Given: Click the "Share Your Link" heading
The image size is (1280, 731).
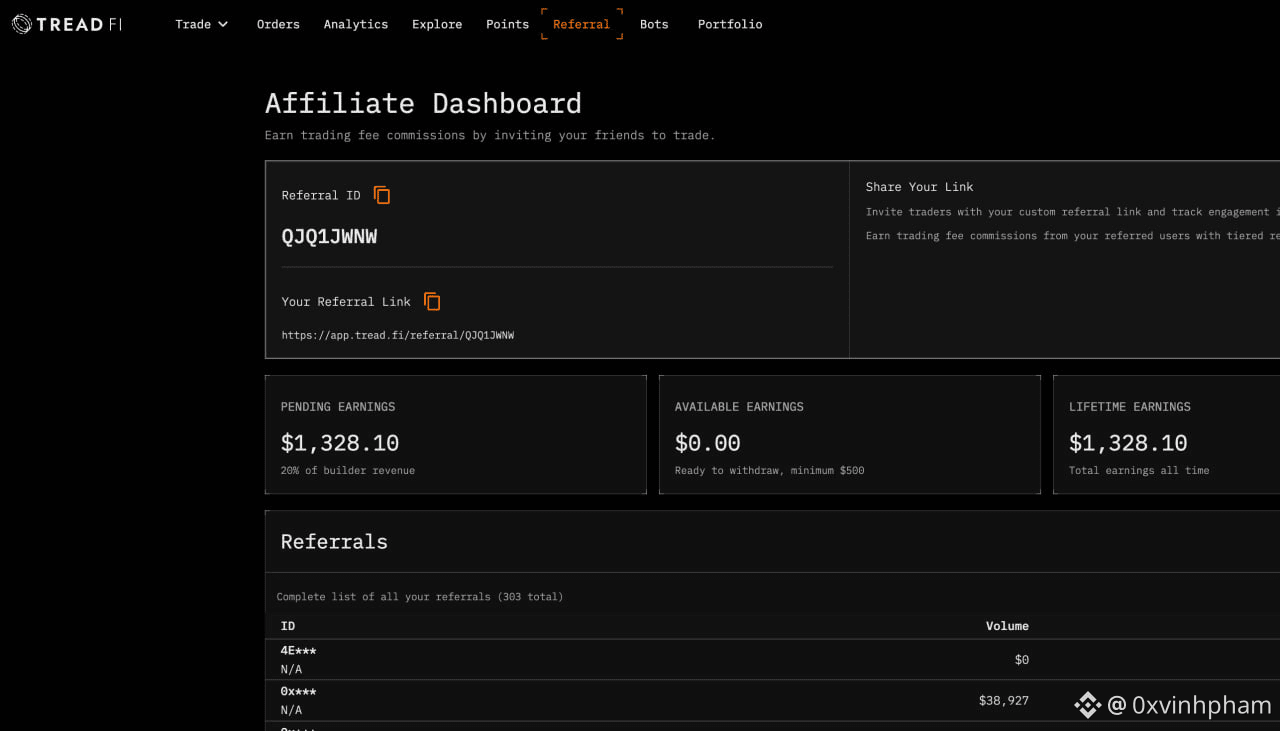Looking at the screenshot, I should 920,187.
